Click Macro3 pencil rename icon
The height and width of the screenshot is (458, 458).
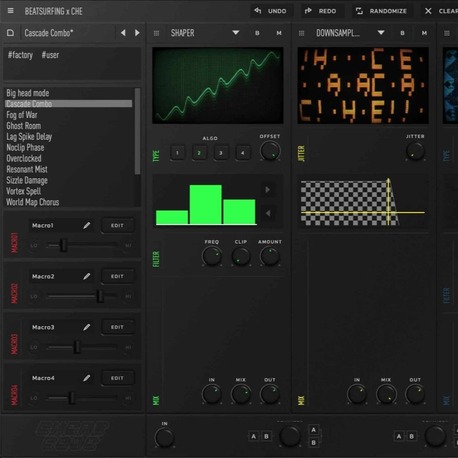pyautogui.click(x=87, y=327)
